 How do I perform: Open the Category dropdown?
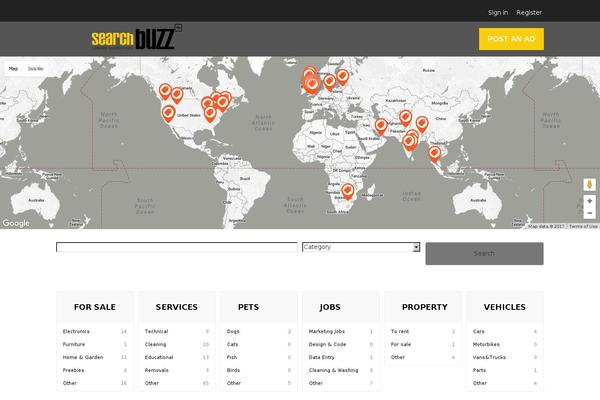click(x=361, y=247)
